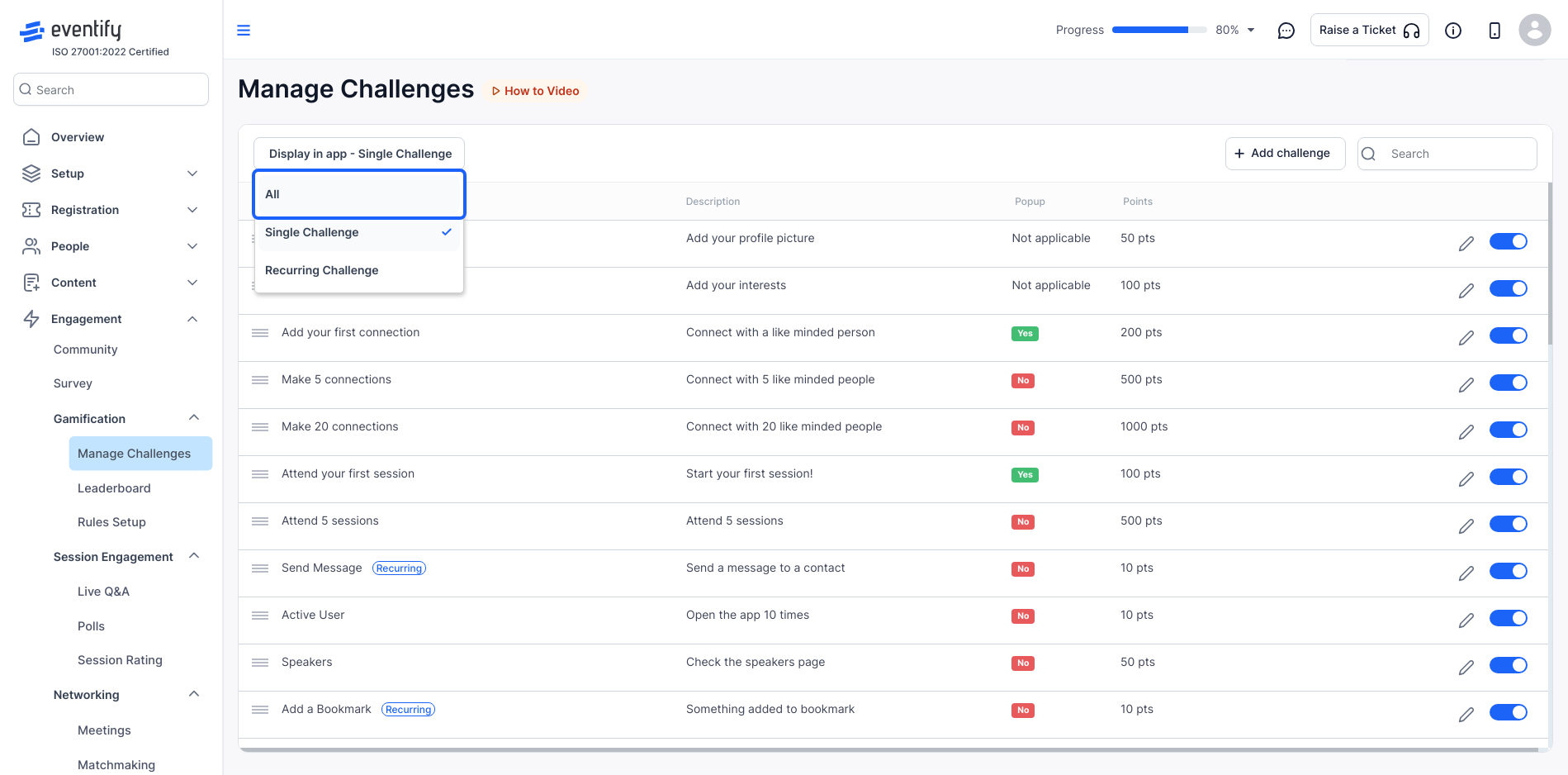Click the Content document icon
This screenshot has width=1568, height=775.
(31, 283)
